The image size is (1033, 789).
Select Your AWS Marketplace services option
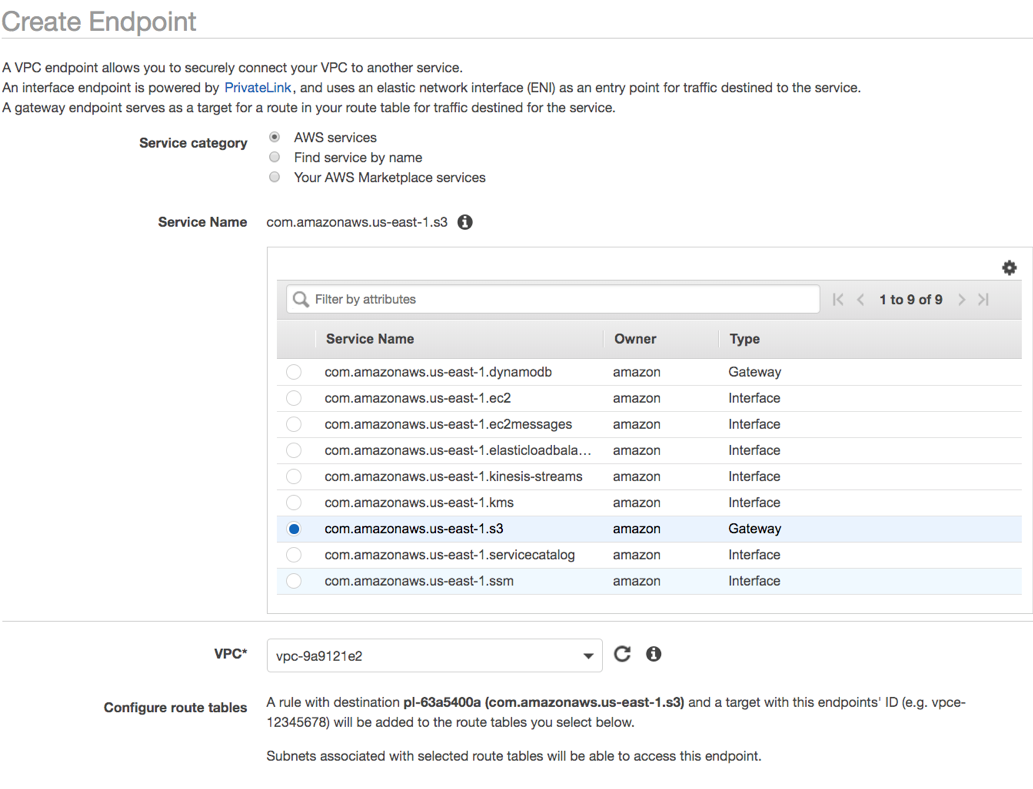coord(275,177)
